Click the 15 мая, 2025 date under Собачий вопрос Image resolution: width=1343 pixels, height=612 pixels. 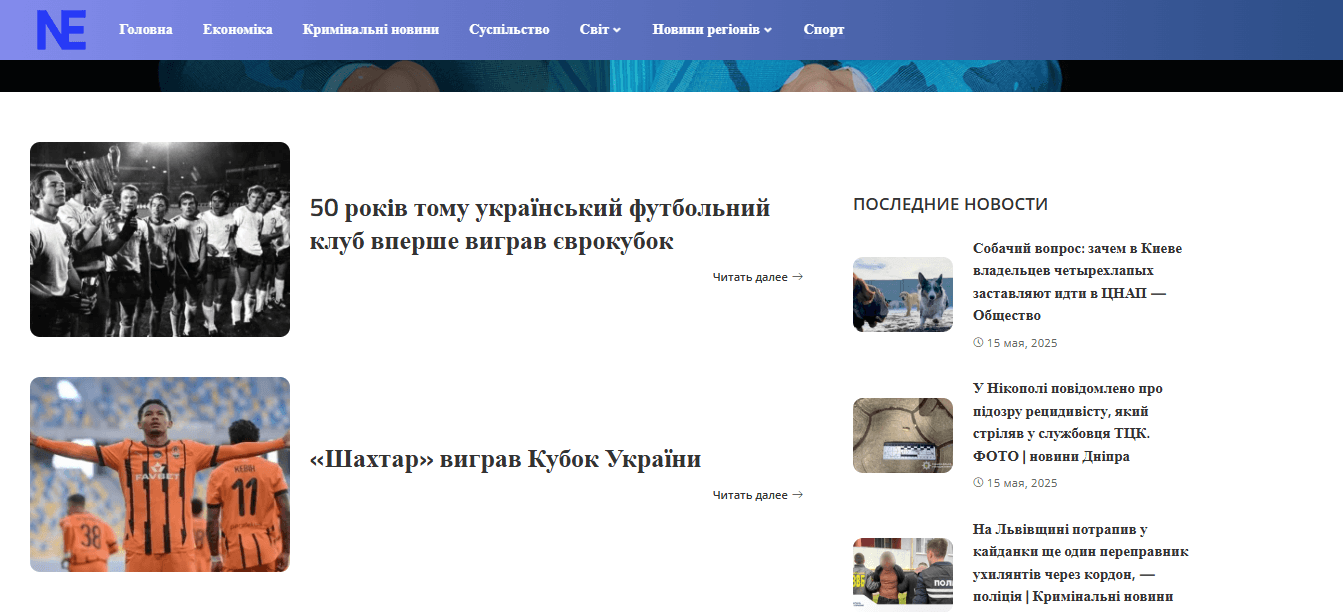tap(1022, 343)
